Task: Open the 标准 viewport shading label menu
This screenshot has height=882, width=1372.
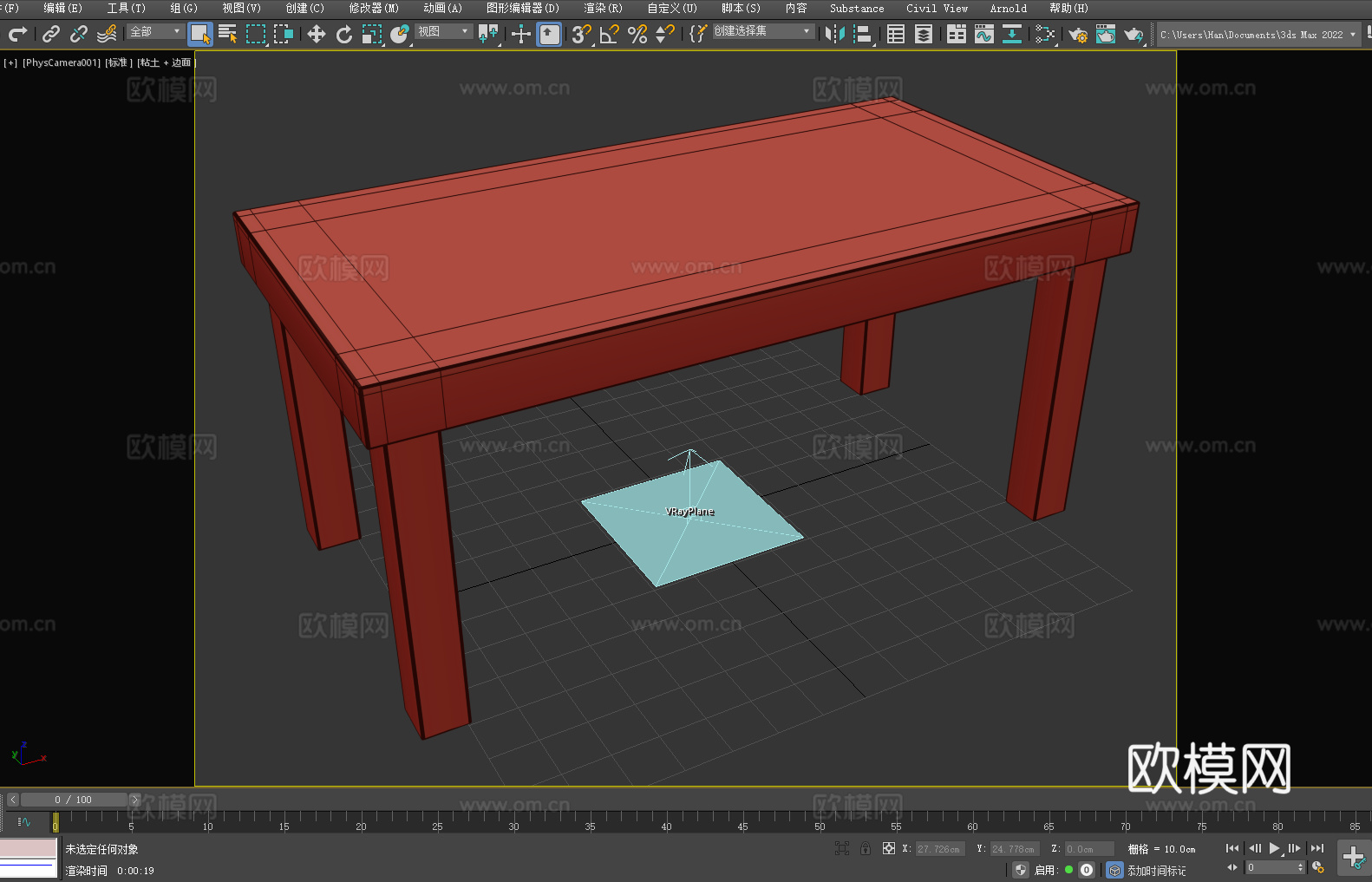Action: (119, 62)
